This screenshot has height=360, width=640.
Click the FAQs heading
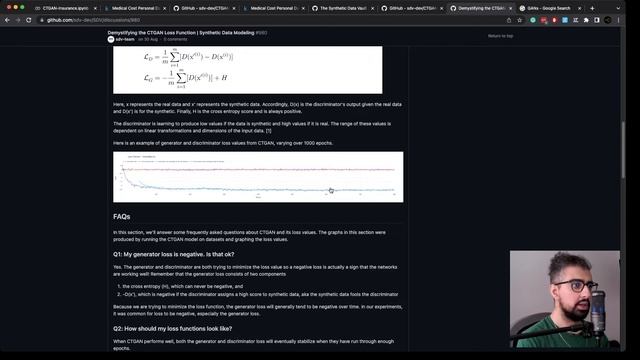[122, 217]
